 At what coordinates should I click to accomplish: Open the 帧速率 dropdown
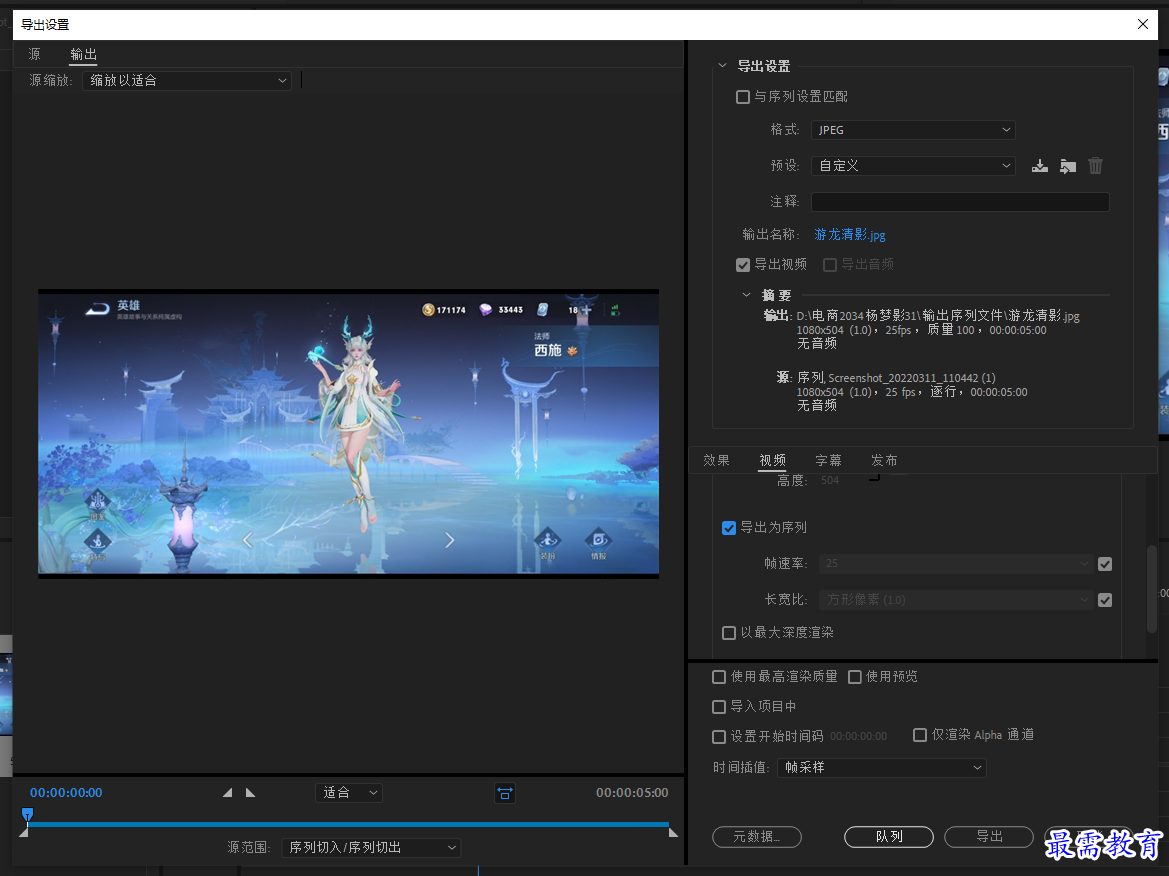click(x=956, y=564)
